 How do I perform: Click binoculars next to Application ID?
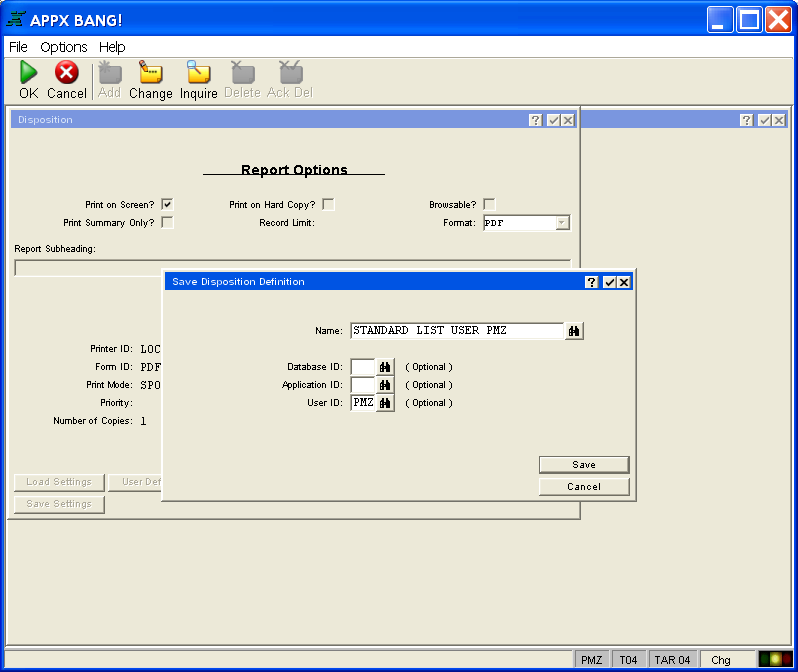pyautogui.click(x=385, y=385)
